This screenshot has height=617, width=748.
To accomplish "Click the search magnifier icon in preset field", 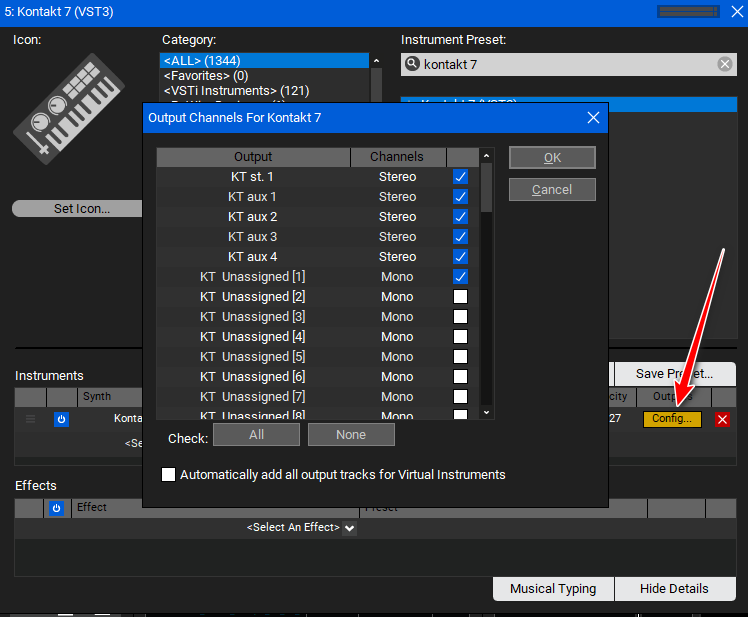I will pyautogui.click(x=412, y=64).
